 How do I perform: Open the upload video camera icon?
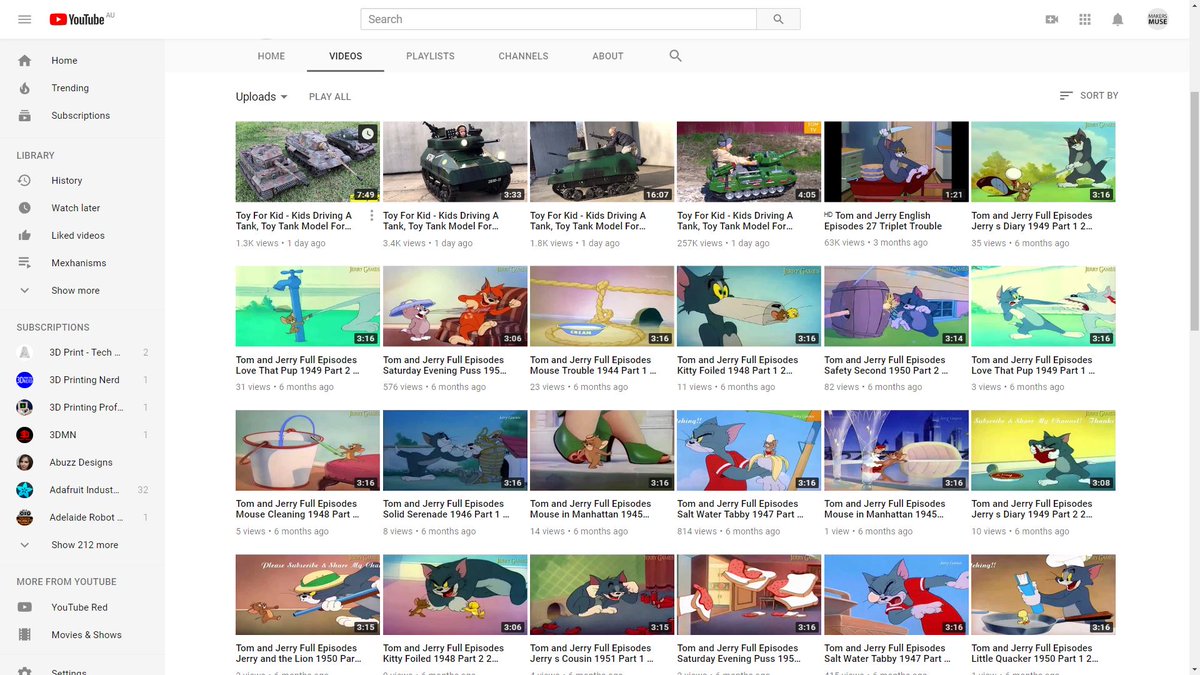(x=1052, y=19)
